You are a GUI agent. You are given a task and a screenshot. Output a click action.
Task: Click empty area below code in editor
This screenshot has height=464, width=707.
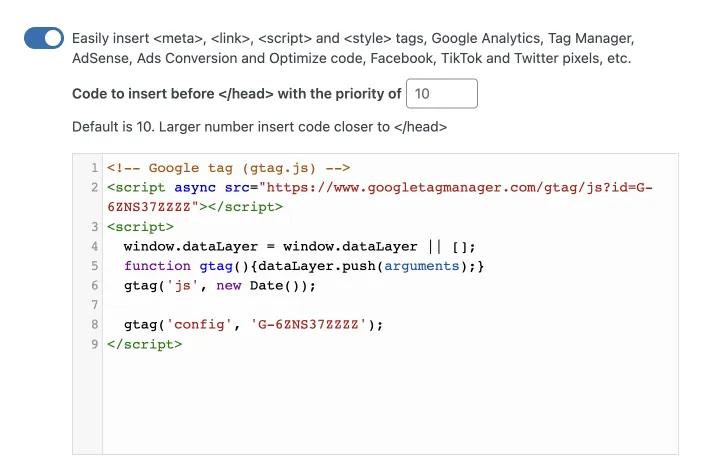(x=390, y=404)
